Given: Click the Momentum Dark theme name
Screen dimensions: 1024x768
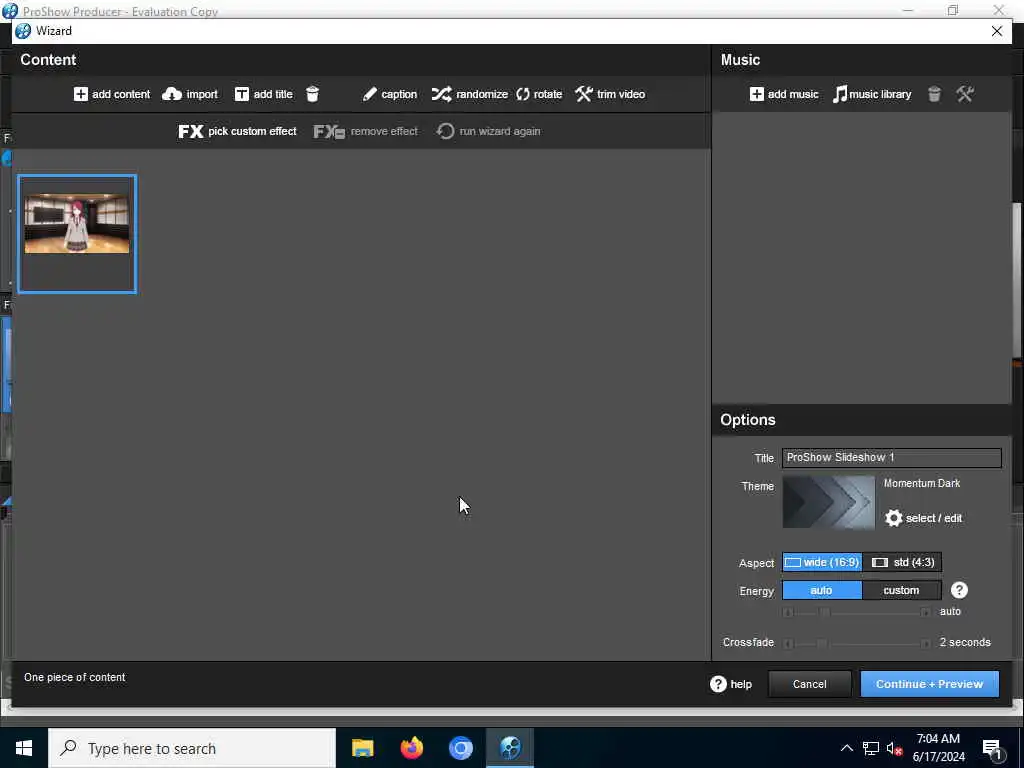Looking at the screenshot, I should pyautogui.click(x=921, y=483).
